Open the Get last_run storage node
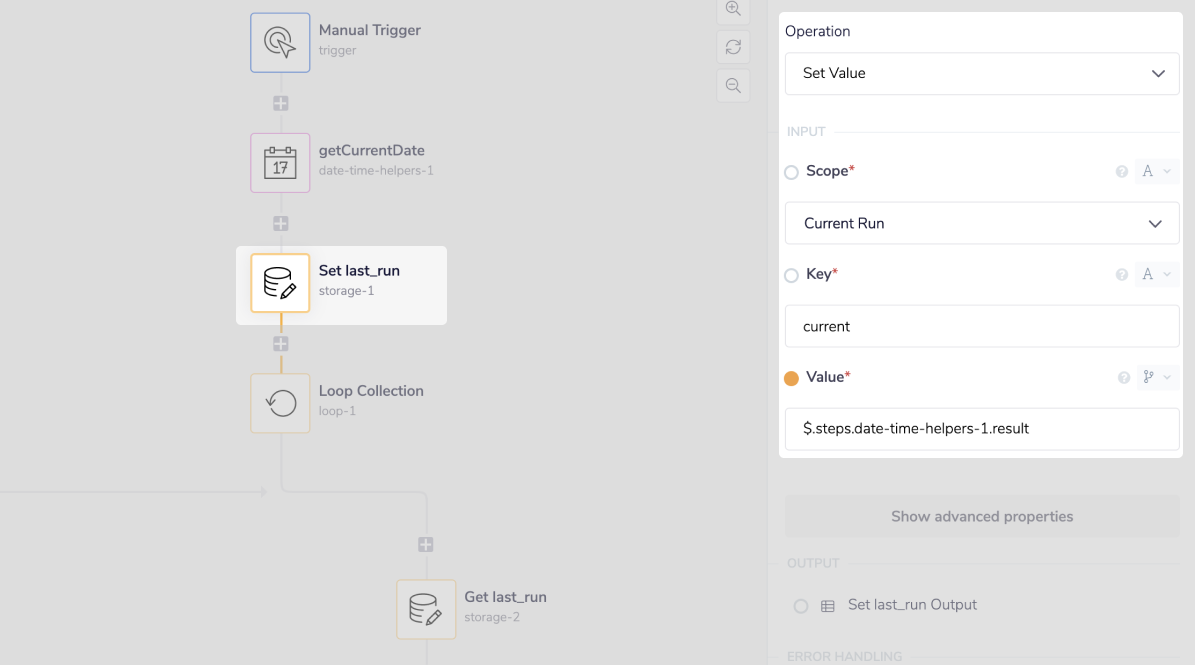 tap(426, 609)
